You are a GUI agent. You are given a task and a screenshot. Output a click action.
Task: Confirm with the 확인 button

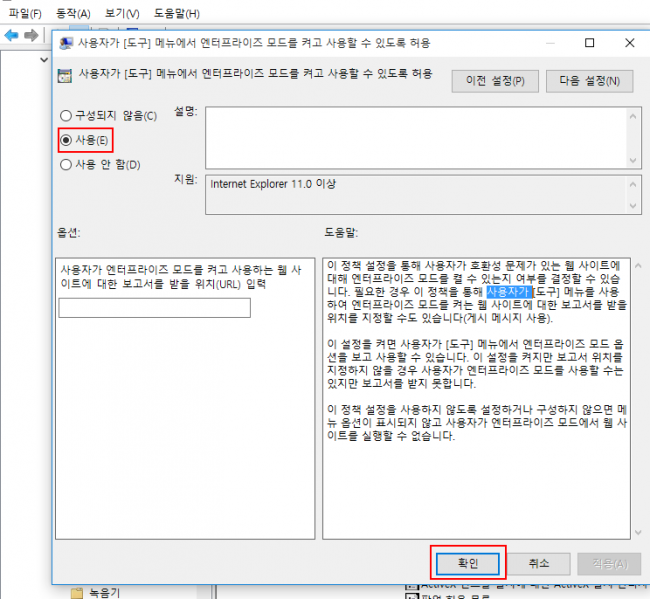(468, 563)
